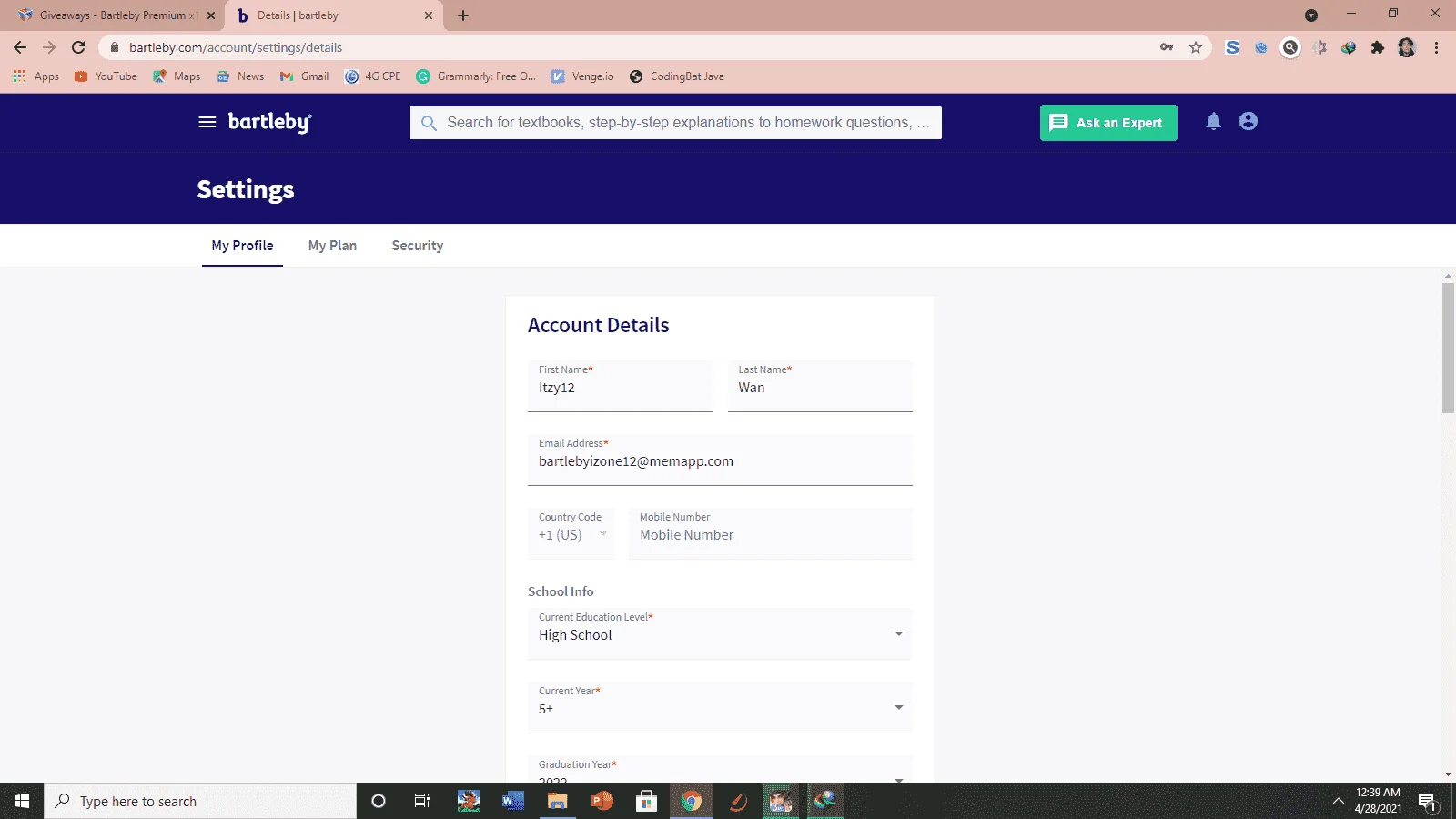Viewport: 1456px width, 819px height.
Task: Open the News bookmark
Action: [240, 76]
